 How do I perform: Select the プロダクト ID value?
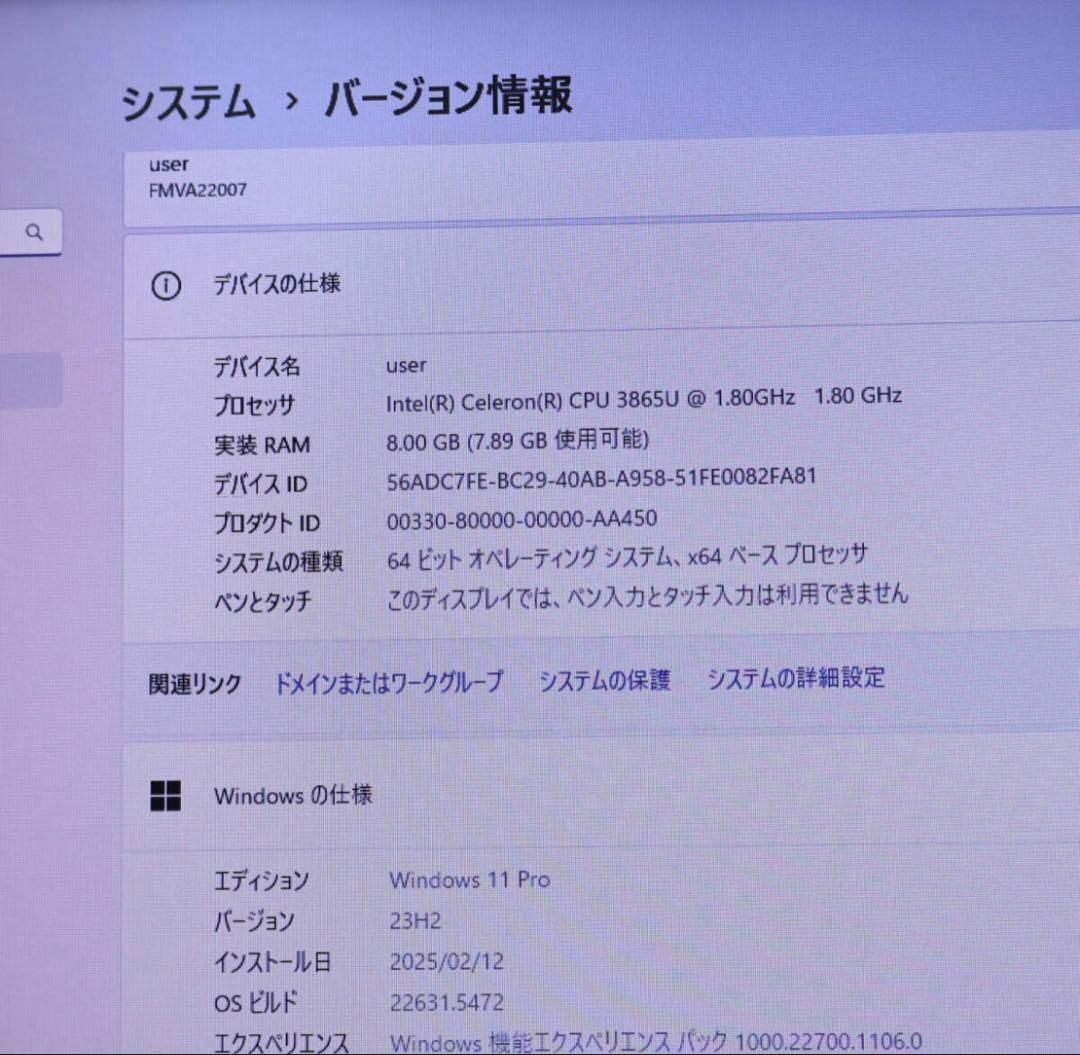(521, 519)
